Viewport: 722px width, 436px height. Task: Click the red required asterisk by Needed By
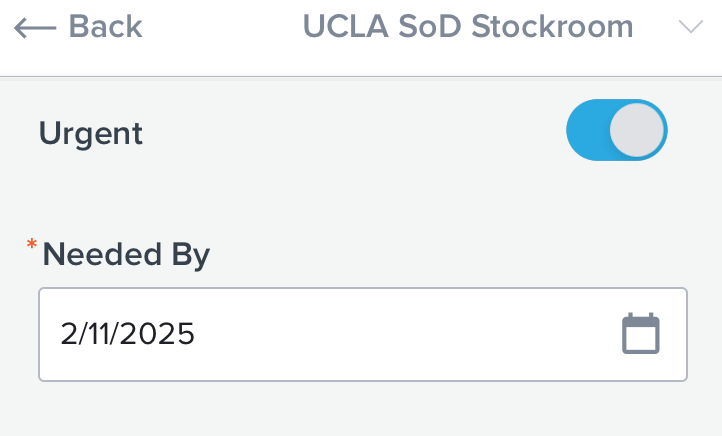click(32, 244)
